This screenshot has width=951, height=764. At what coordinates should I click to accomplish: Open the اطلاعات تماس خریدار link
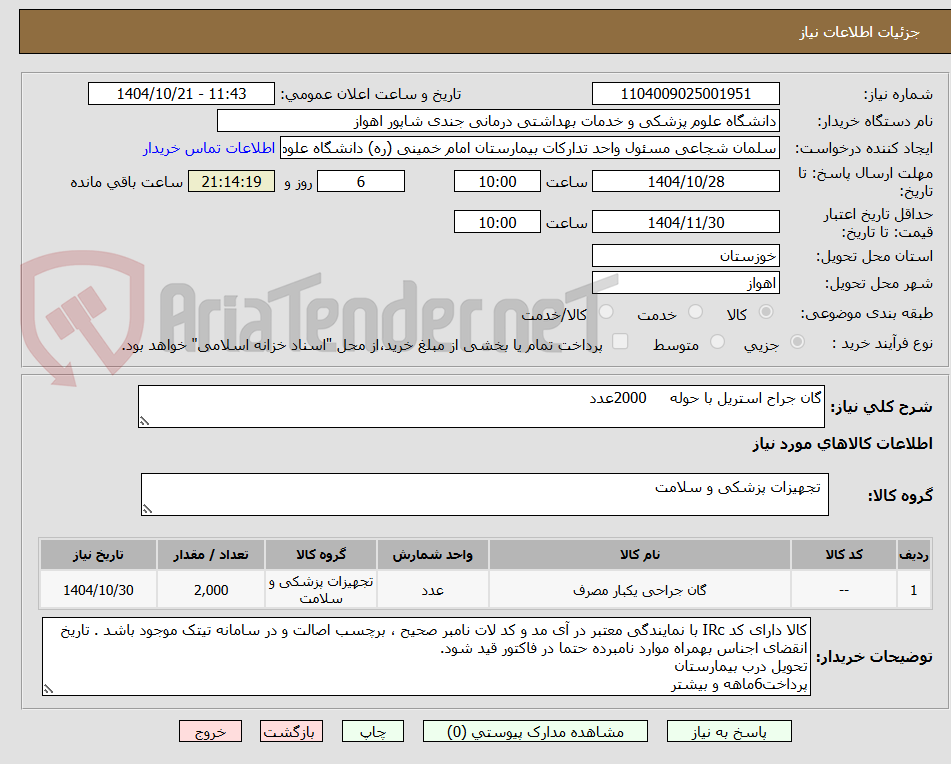209,149
